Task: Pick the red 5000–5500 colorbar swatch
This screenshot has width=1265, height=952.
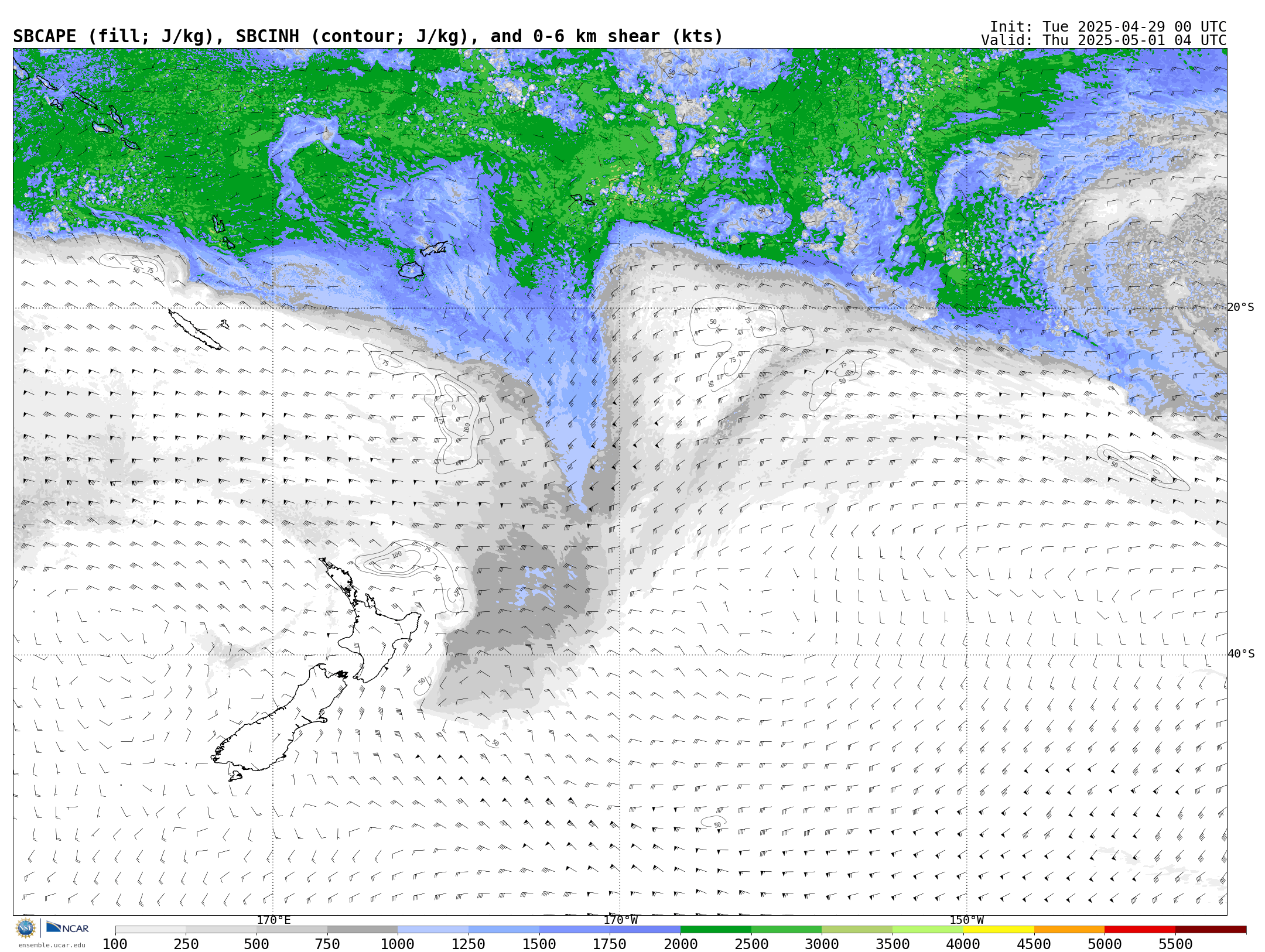Action: (x=1140, y=930)
